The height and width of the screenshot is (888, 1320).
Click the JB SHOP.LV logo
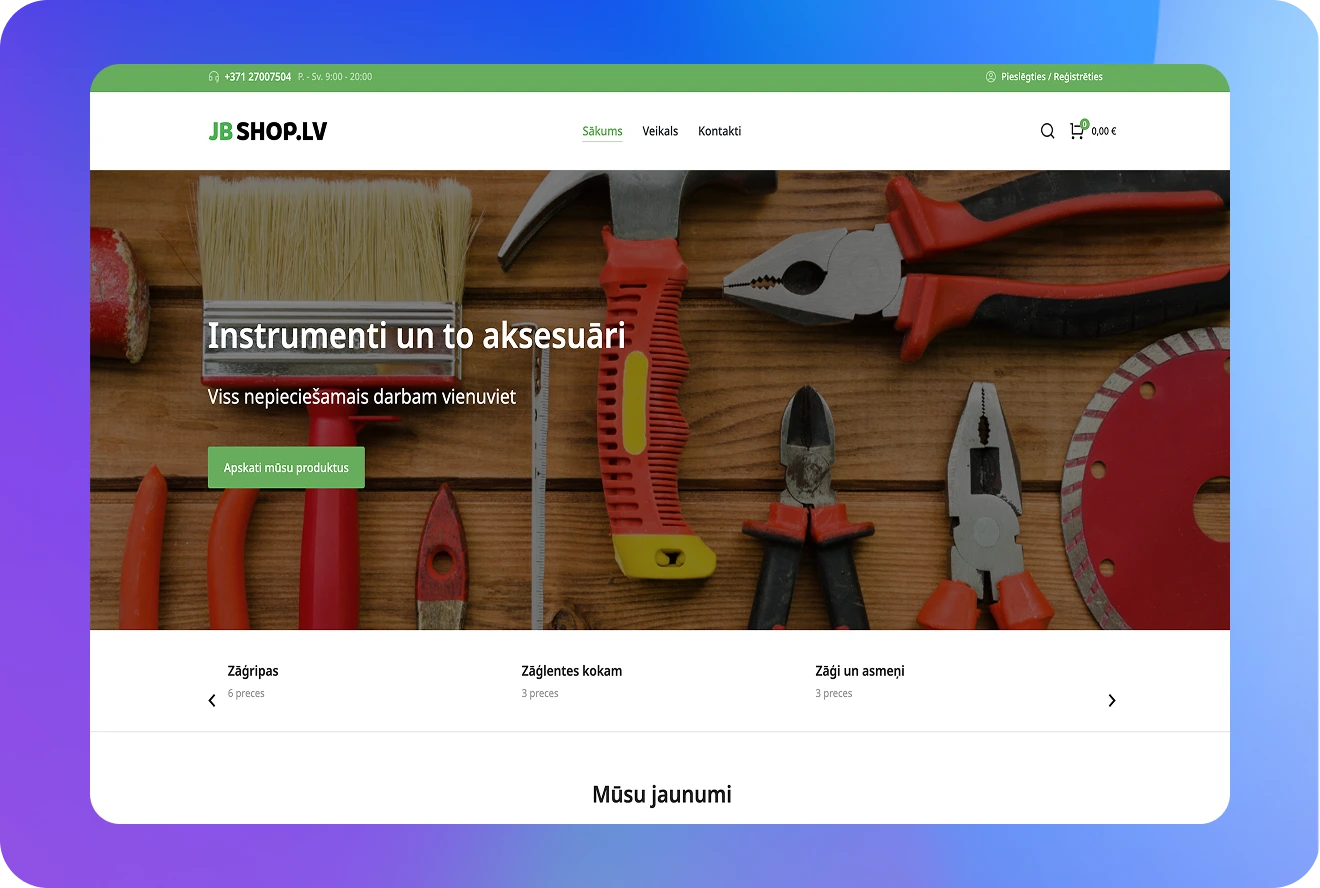(x=267, y=131)
